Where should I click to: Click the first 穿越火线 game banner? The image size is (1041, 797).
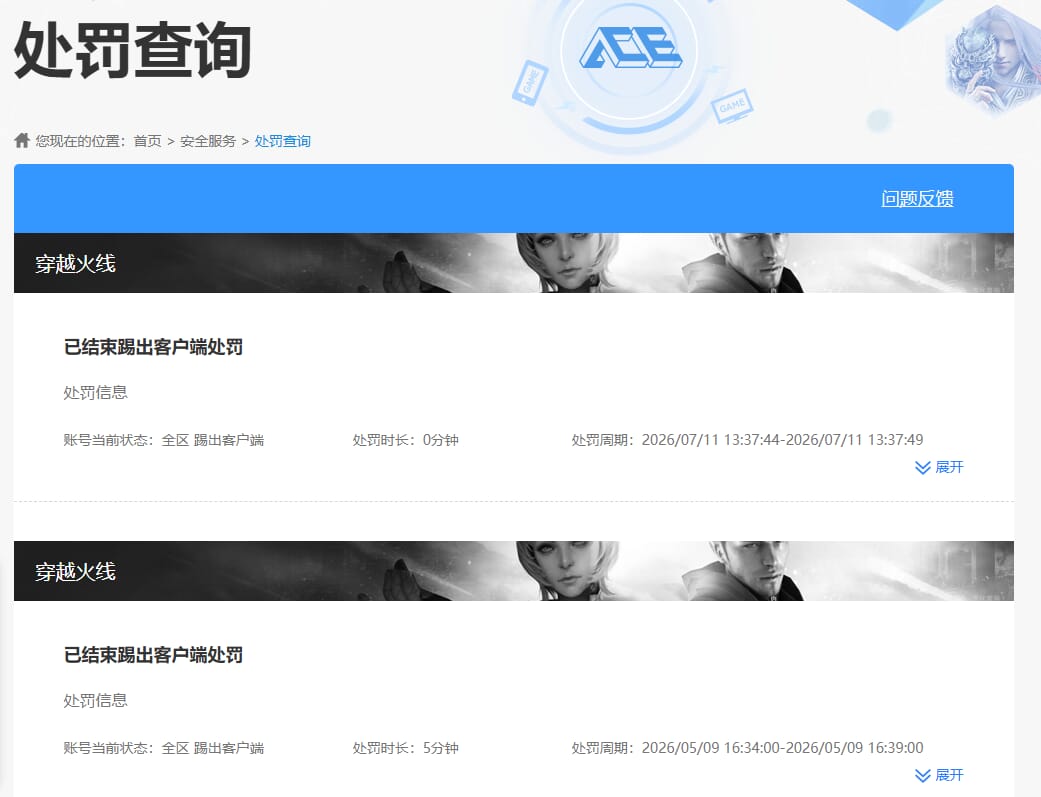[x=514, y=263]
